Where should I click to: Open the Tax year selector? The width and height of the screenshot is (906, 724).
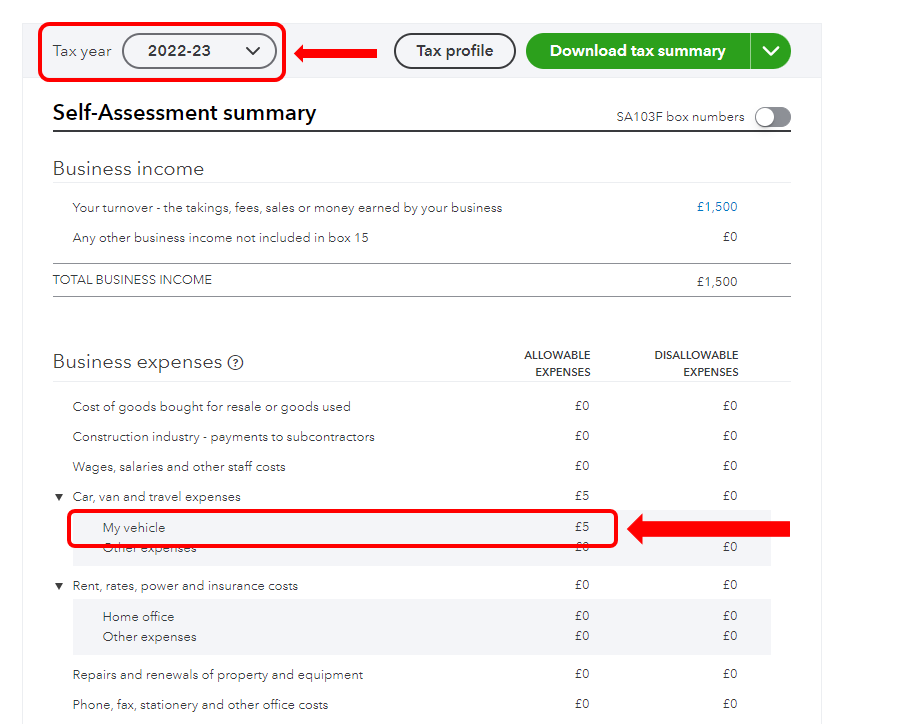(200, 50)
